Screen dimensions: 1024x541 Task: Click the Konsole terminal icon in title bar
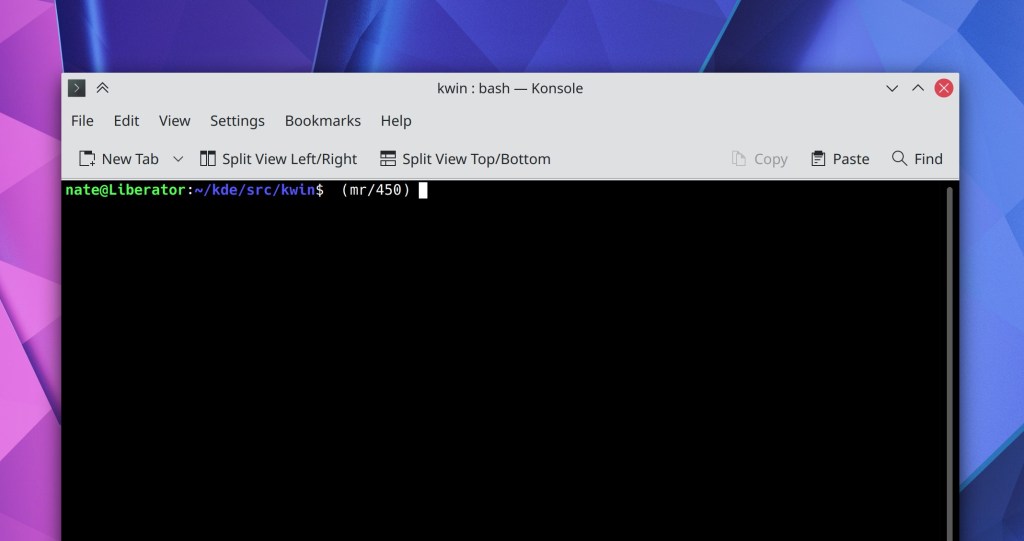[76, 88]
